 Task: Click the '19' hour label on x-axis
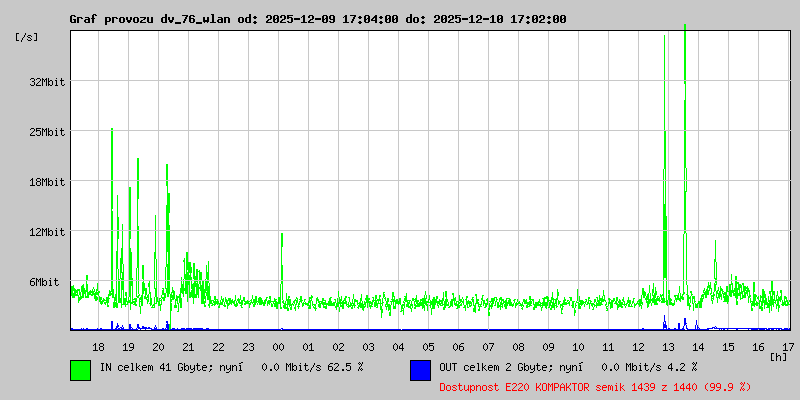pyautogui.click(x=129, y=347)
